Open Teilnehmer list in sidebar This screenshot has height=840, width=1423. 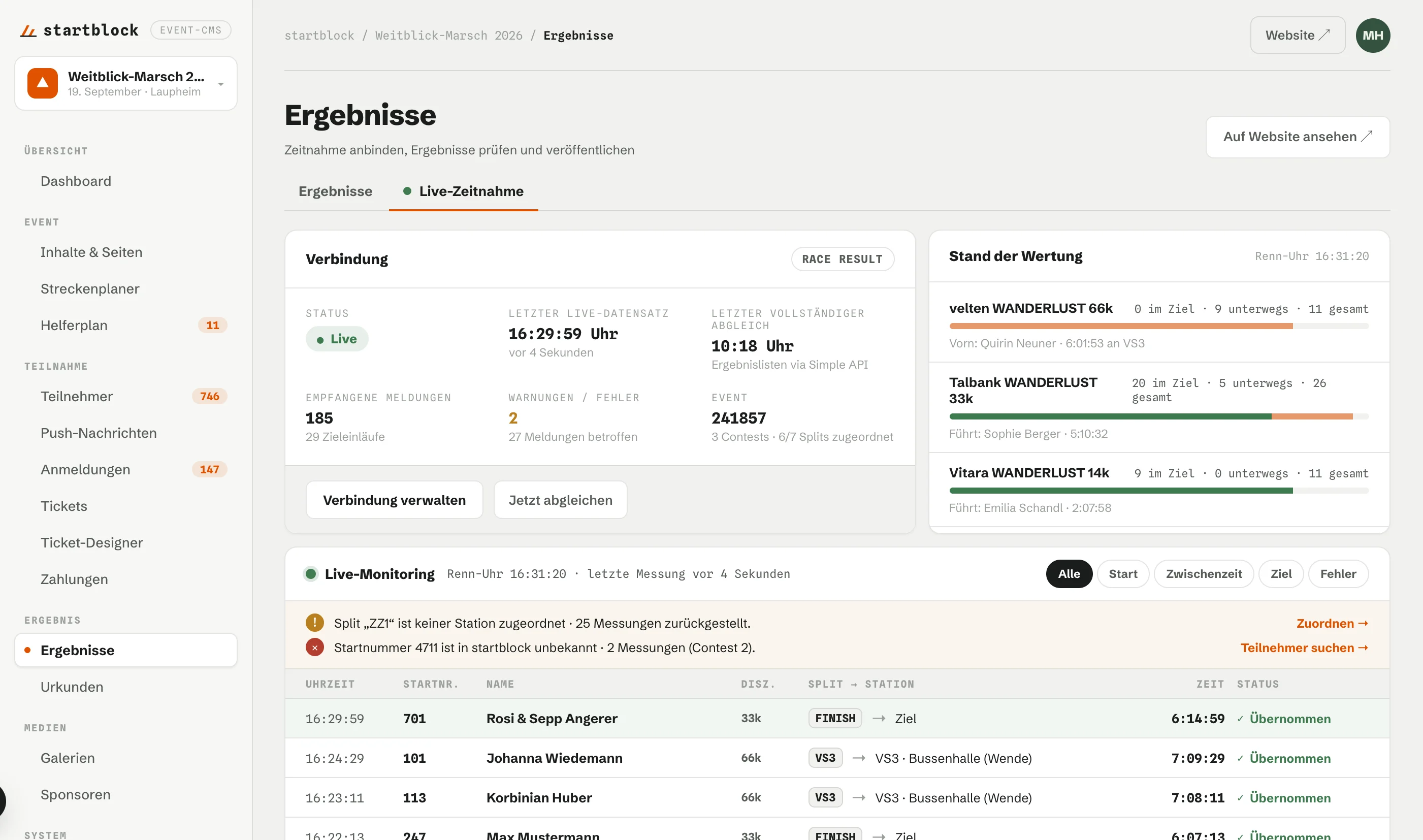(x=125, y=396)
